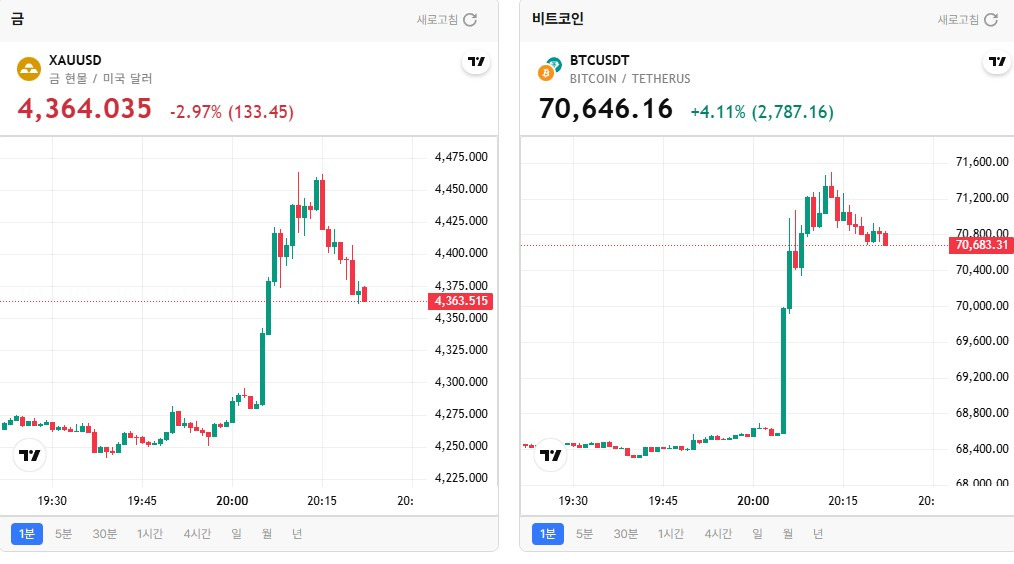
Task: Click the BTCUSDT Bitcoin symbol icon
Action: (549, 69)
